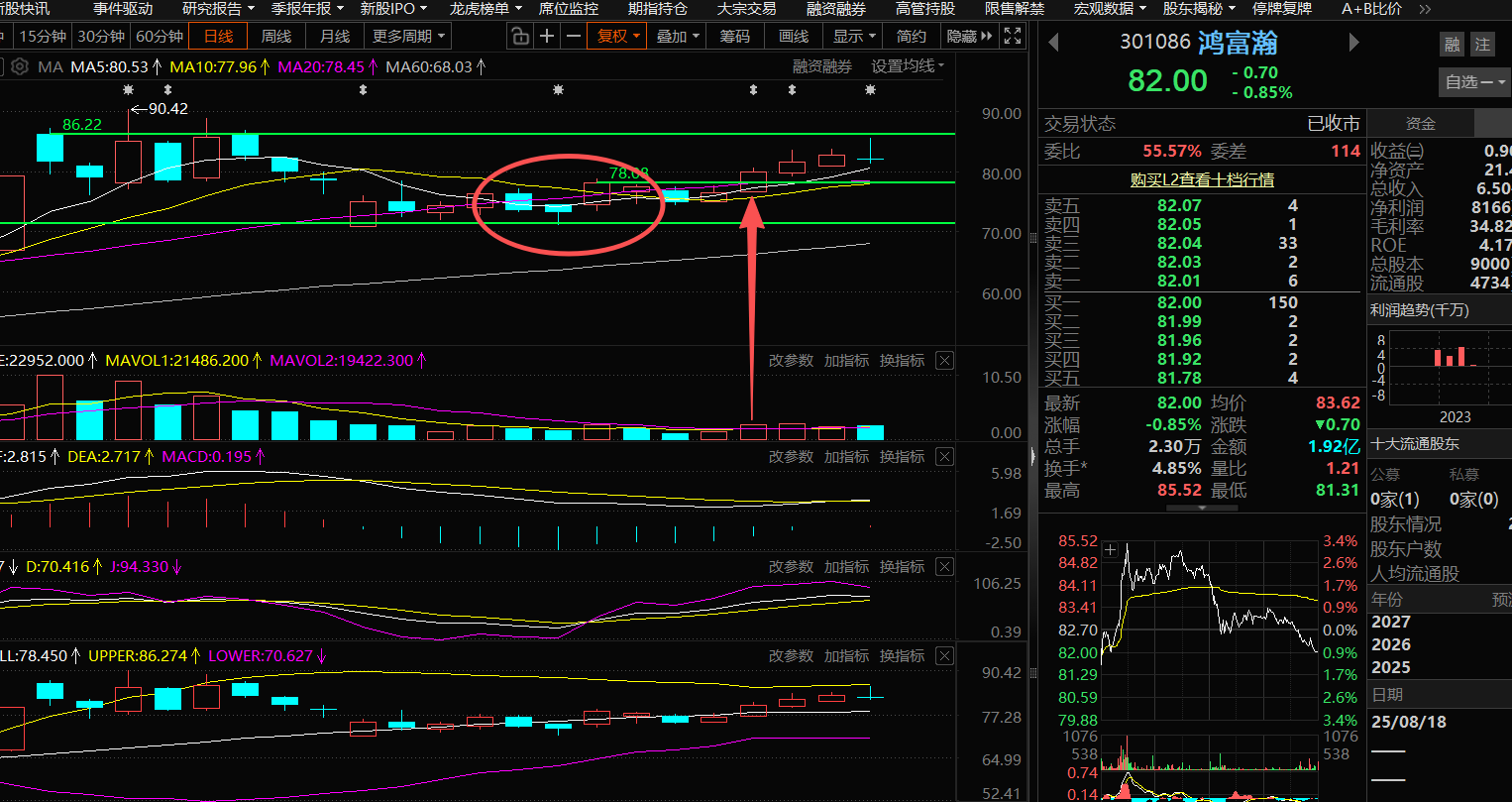Open MA settings gear icon
Screen dimensions: 1512x802
pyautogui.click(x=19, y=66)
